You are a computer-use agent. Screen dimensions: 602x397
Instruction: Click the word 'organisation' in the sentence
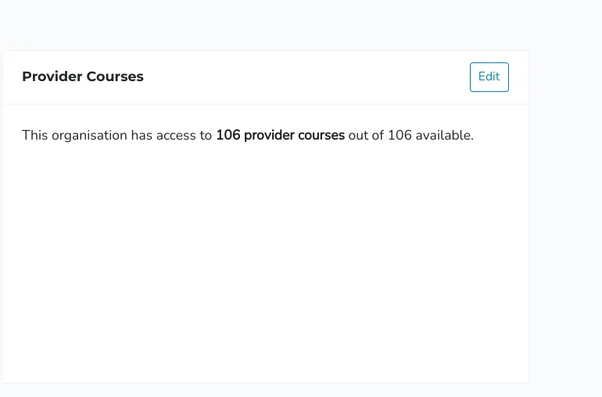click(89, 136)
